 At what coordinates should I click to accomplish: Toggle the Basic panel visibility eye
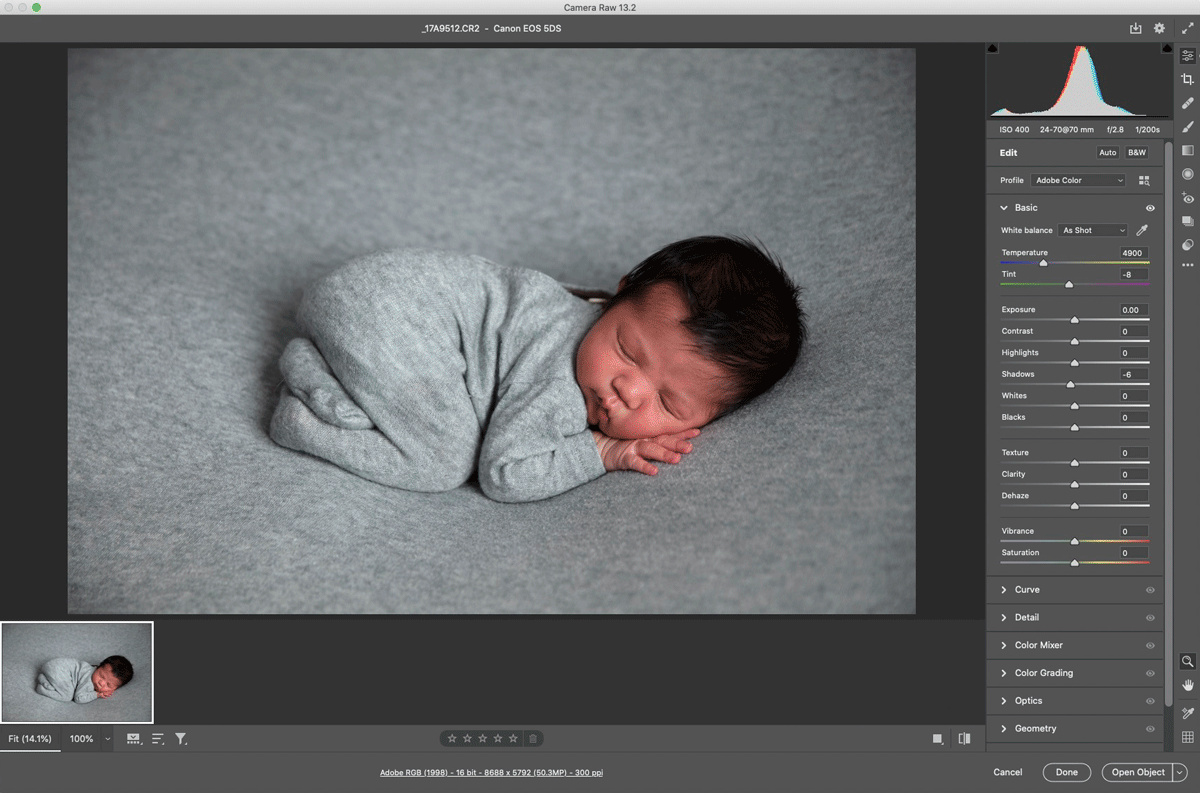coord(1150,207)
